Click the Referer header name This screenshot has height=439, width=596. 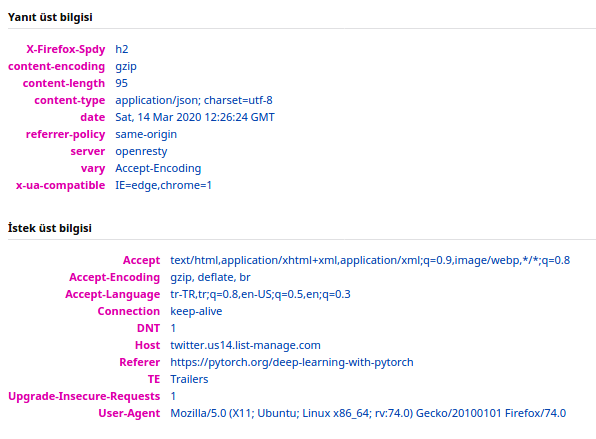[139, 362]
